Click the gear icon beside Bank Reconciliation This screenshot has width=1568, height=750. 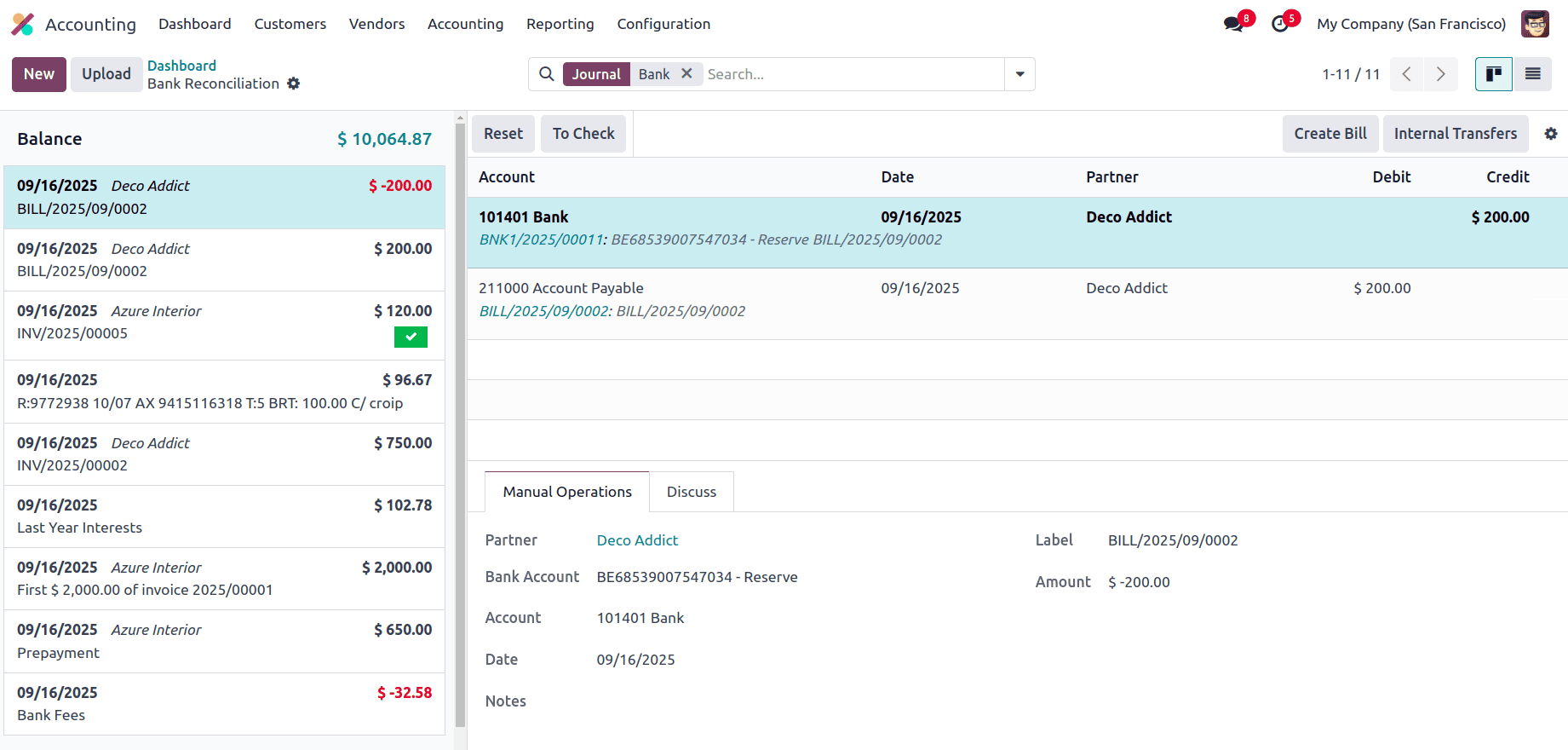coord(294,84)
